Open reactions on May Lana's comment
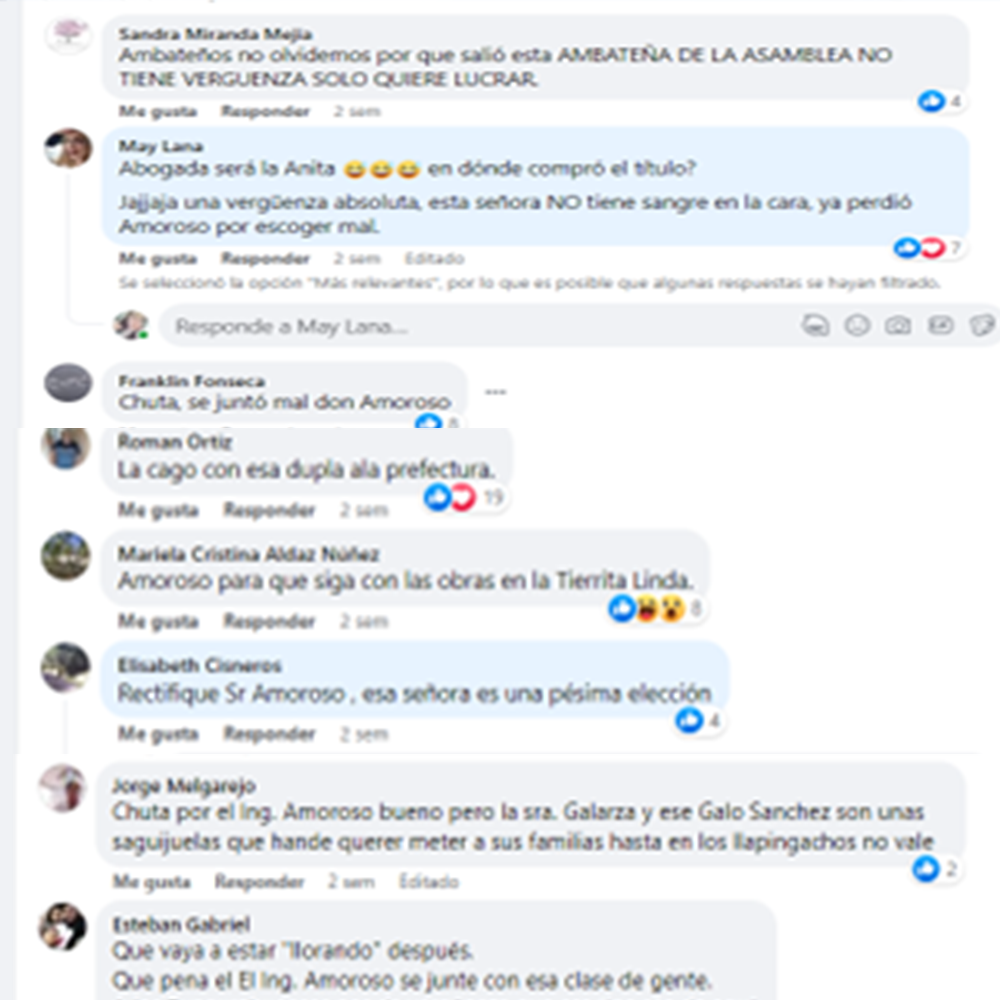1000x1000 pixels. tap(927, 247)
